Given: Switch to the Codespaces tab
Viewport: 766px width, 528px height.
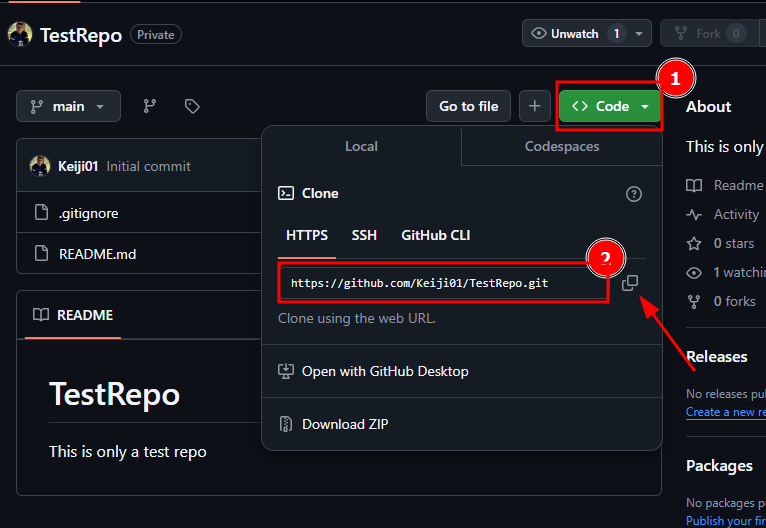Looking at the screenshot, I should click(x=562, y=146).
